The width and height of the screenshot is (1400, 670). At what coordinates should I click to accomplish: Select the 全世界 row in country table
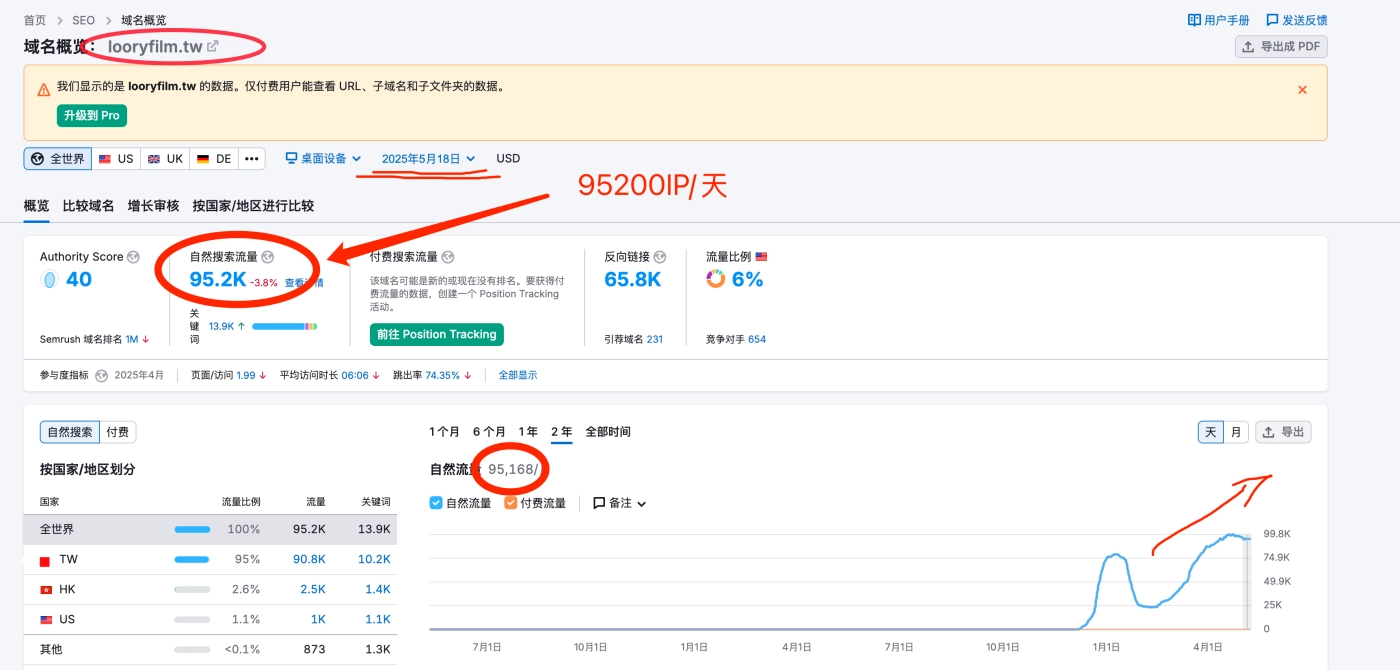(210, 529)
